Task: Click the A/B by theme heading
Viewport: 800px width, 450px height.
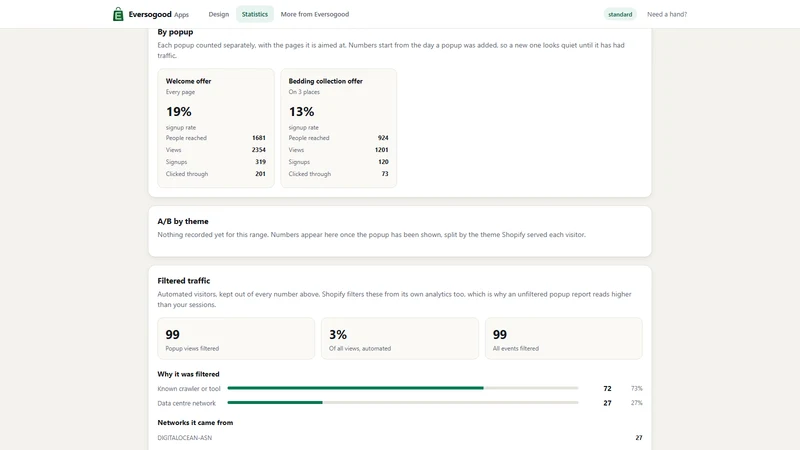Action: (x=183, y=221)
